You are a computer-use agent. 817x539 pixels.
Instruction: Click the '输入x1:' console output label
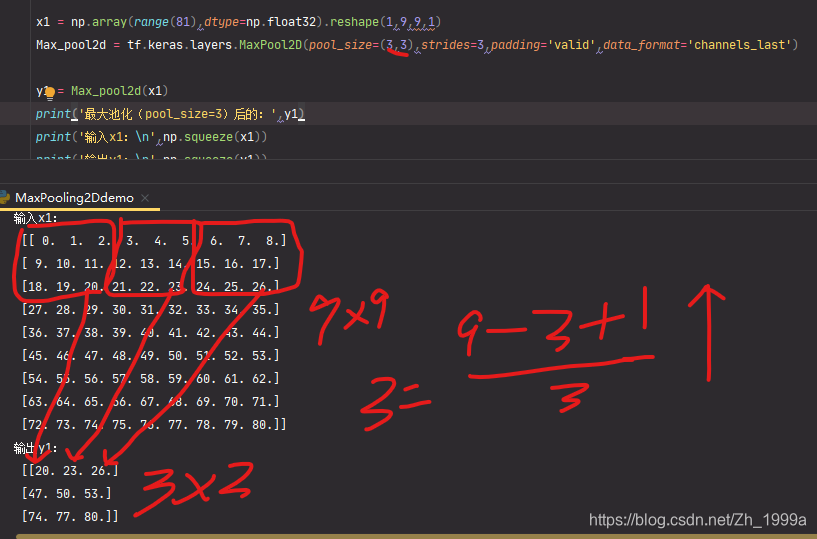35,217
